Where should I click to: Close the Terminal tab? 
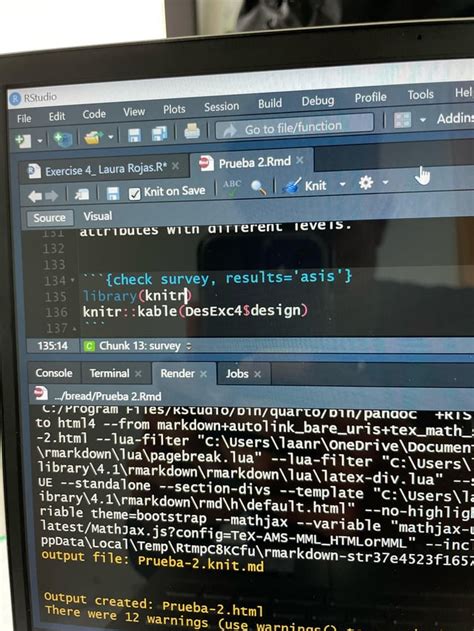pyautogui.click(x=138, y=374)
